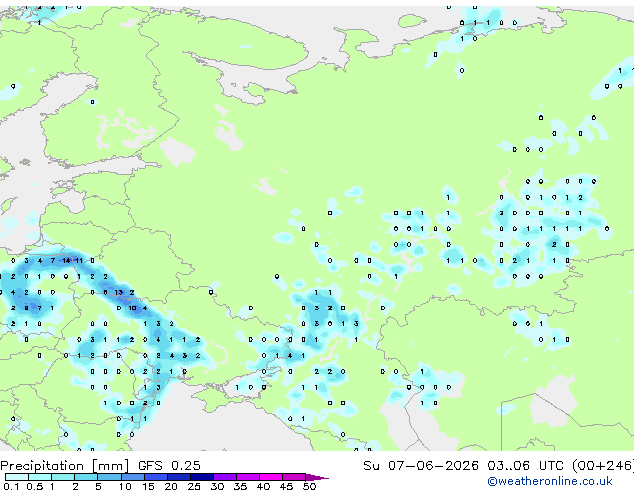
Task: Select the lightest 0.1–0.5 mm legend swatch
Action: [17, 477]
